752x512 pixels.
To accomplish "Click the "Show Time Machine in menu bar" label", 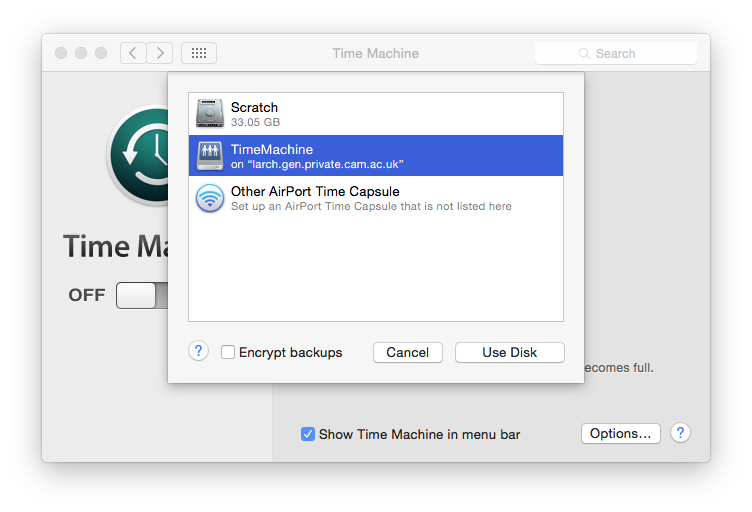I will click(x=419, y=434).
